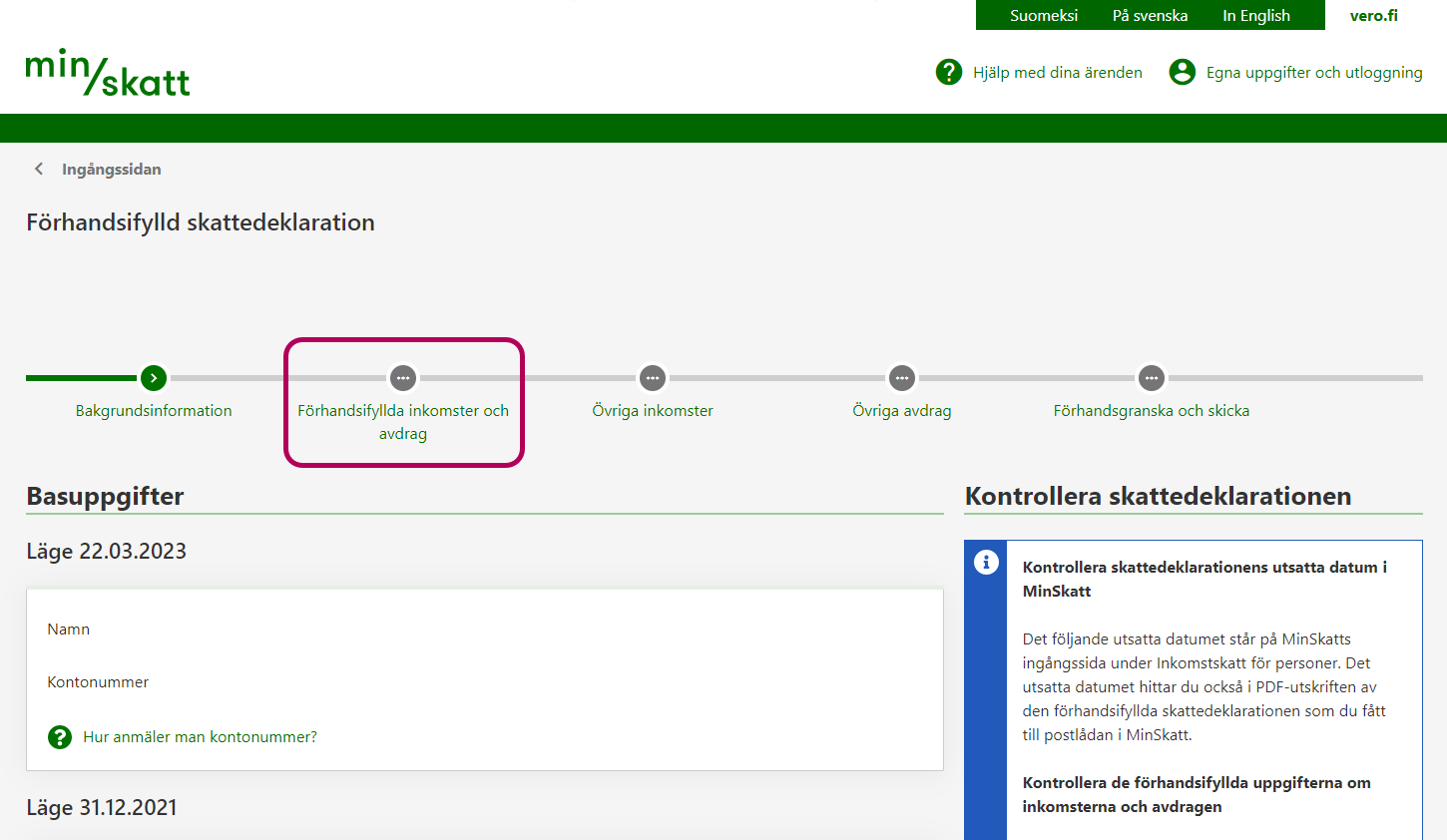
Task: Open Egna uppgifter och utloggning menu
Action: [1313, 73]
